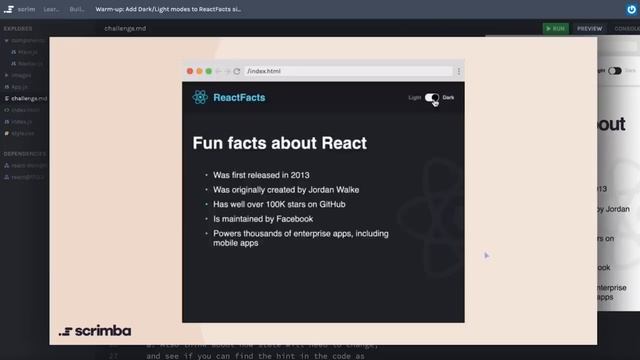Open the stylesheet file in explorer

[22, 133]
